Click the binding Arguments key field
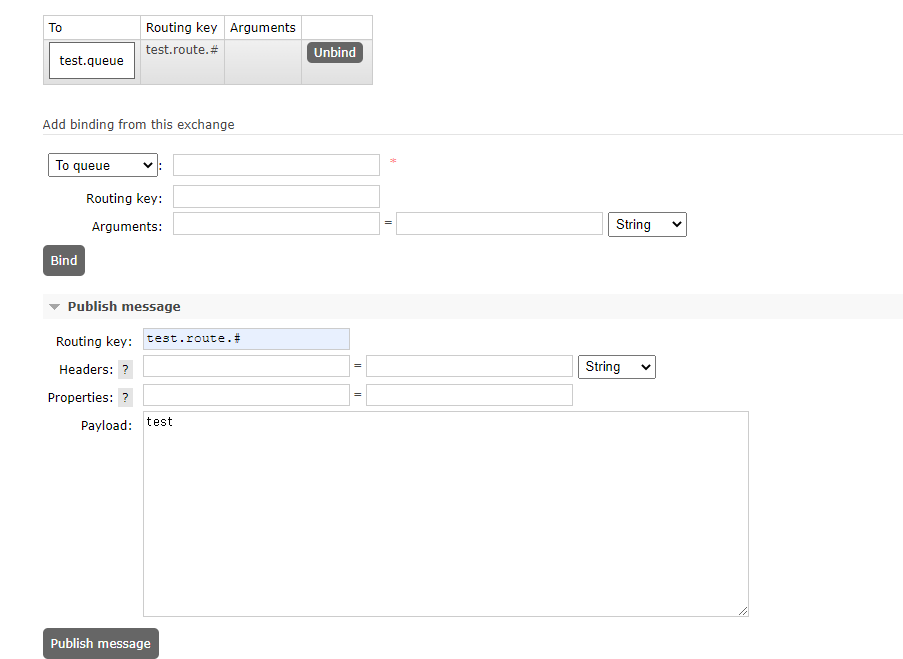903x659 pixels. [276, 224]
